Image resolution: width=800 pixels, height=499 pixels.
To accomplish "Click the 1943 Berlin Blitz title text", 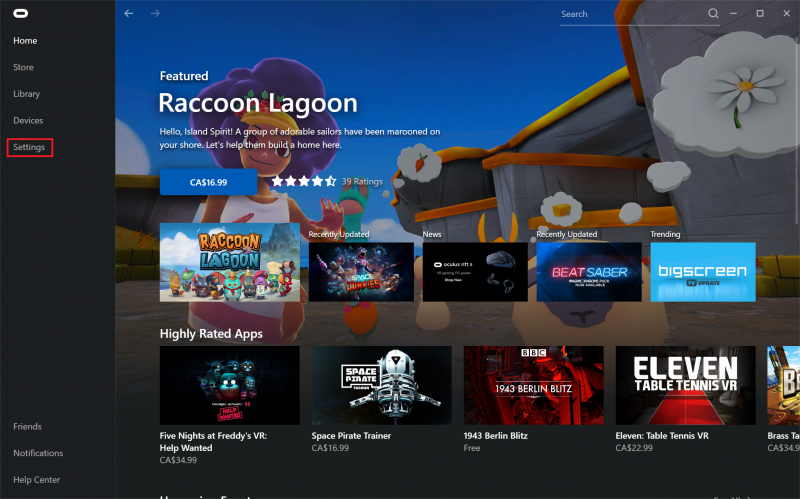I will [x=495, y=436].
